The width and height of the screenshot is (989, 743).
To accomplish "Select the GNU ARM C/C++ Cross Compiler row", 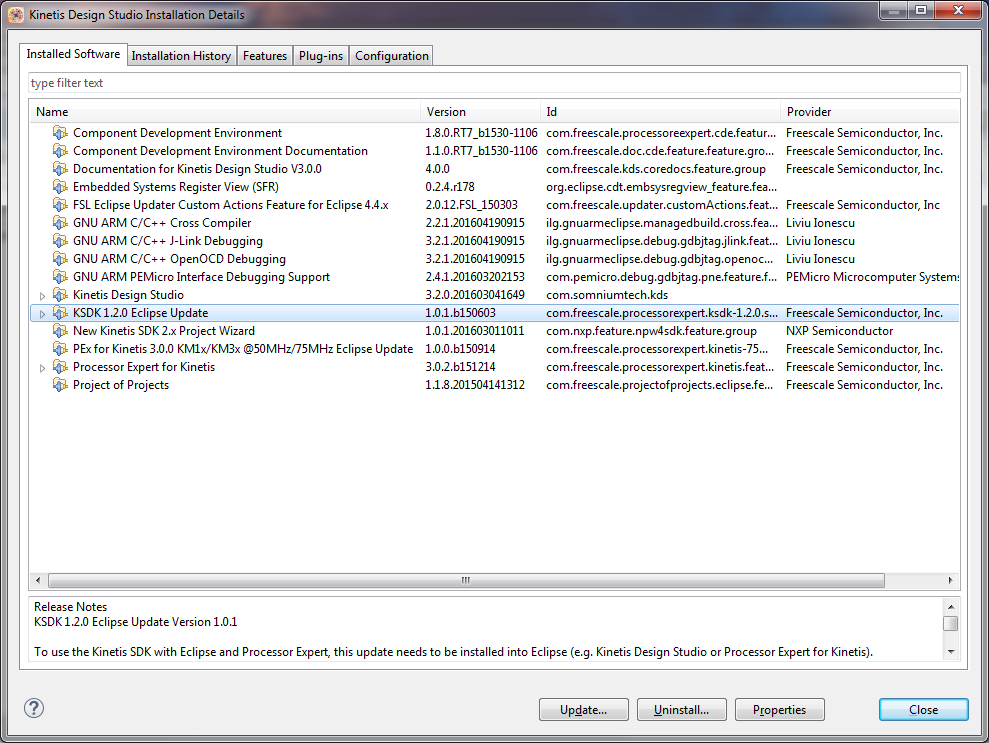I will pyautogui.click(x=494, y=223).
